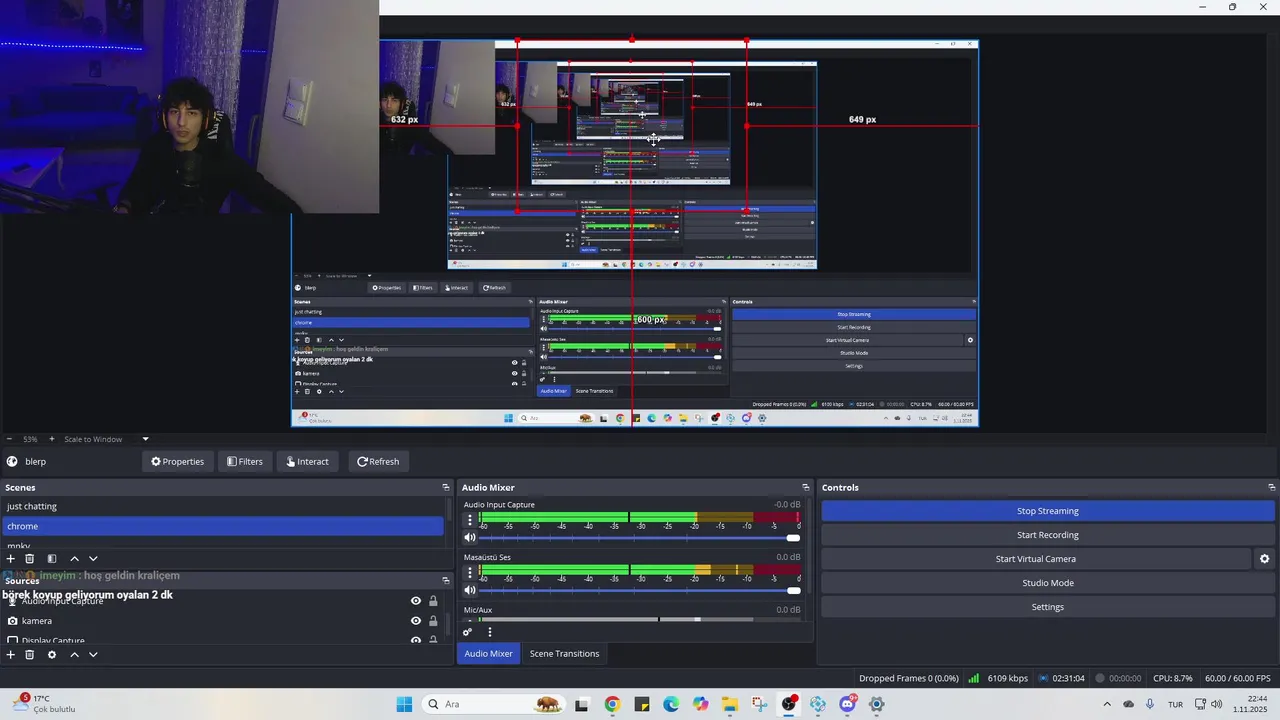
Task: Open source properties gear in Sources toolbar
Action: 52,655
